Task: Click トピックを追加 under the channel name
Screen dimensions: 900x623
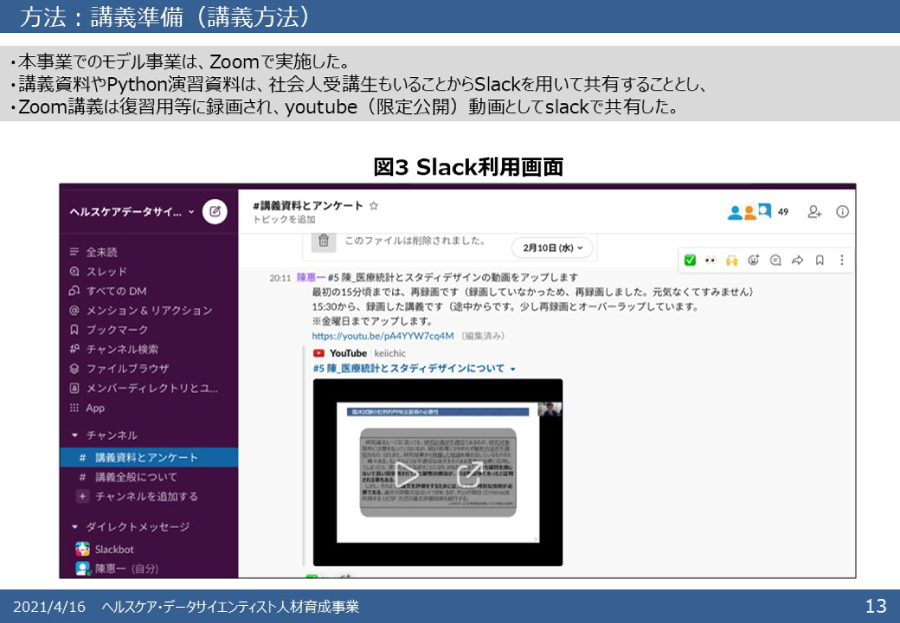Action: [284, 219]
